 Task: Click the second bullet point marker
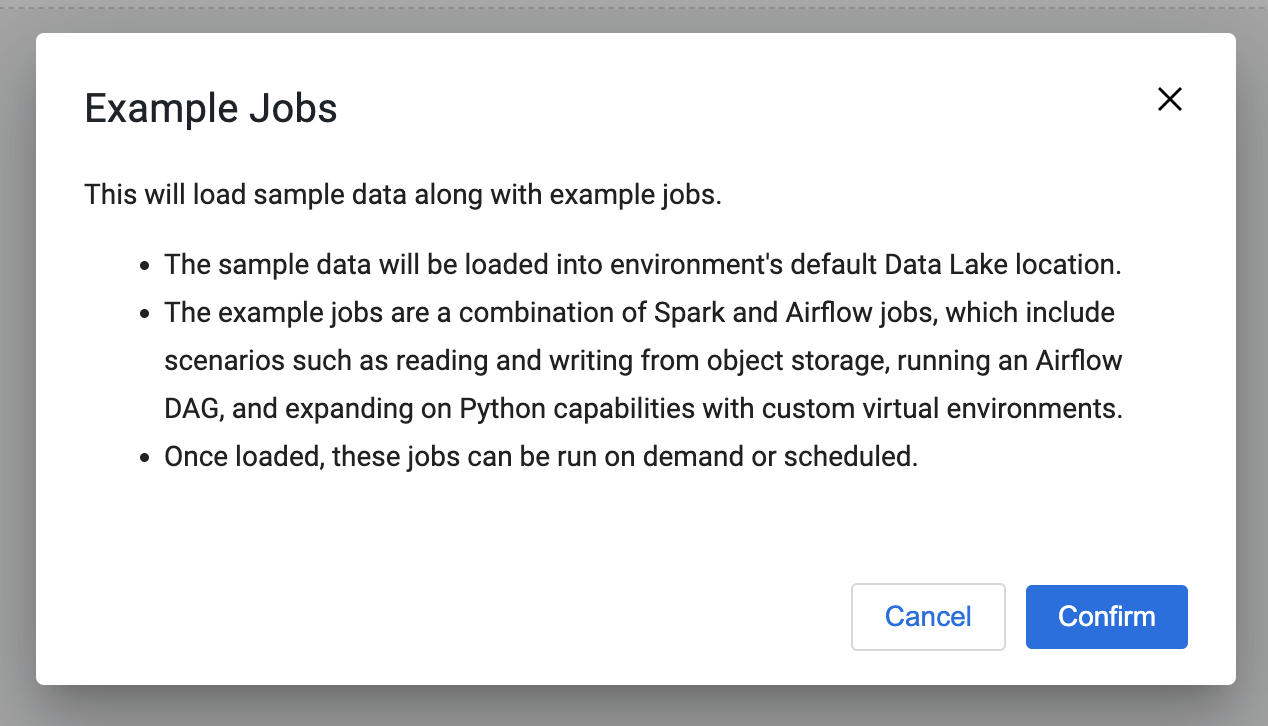(x=145, y=315)
